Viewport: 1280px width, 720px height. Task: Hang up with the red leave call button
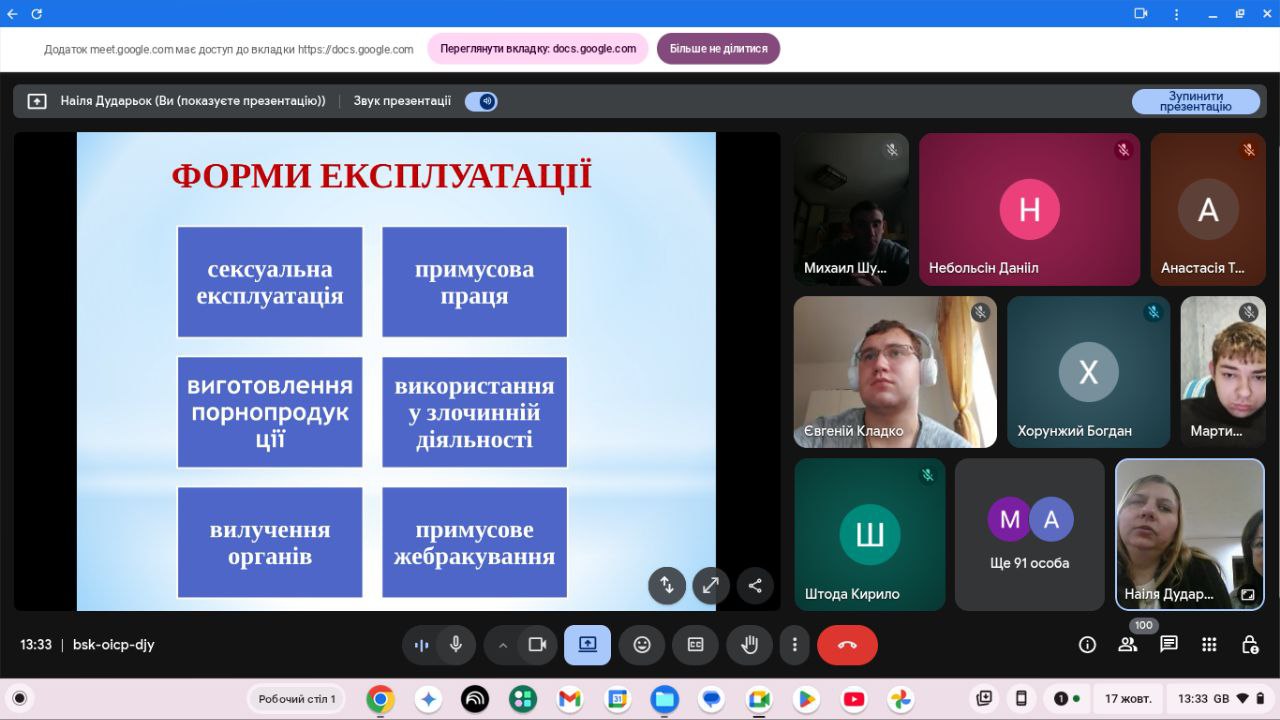(x=847, y=645)
